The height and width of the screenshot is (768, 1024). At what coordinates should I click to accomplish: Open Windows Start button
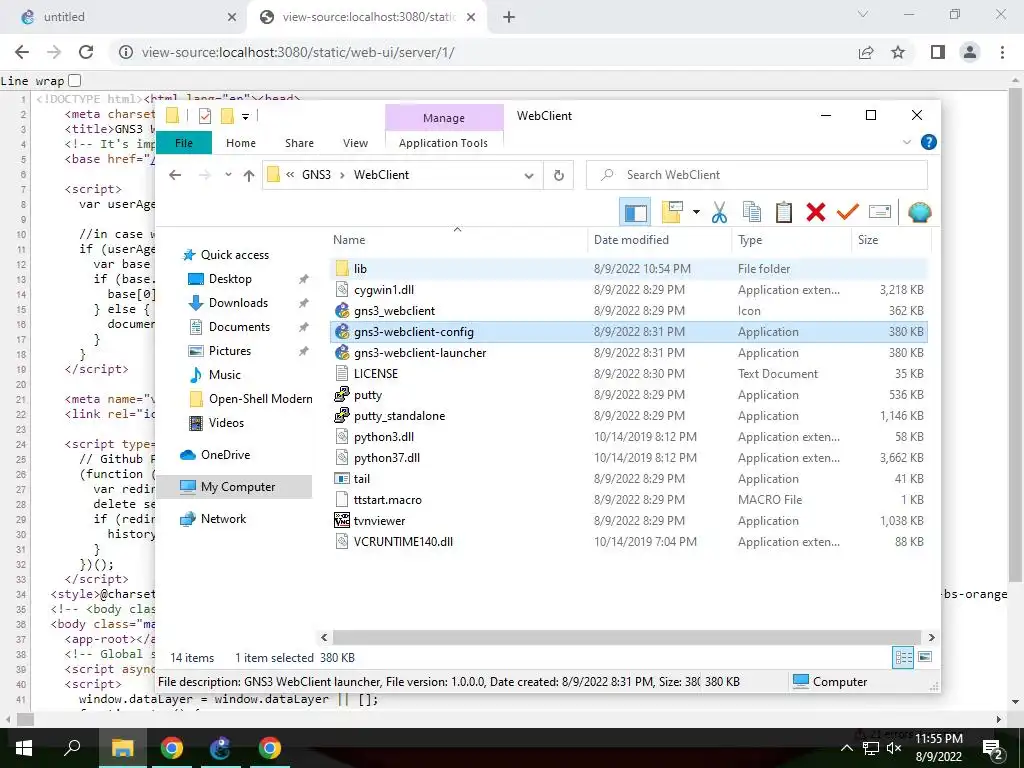coord(24,748)
